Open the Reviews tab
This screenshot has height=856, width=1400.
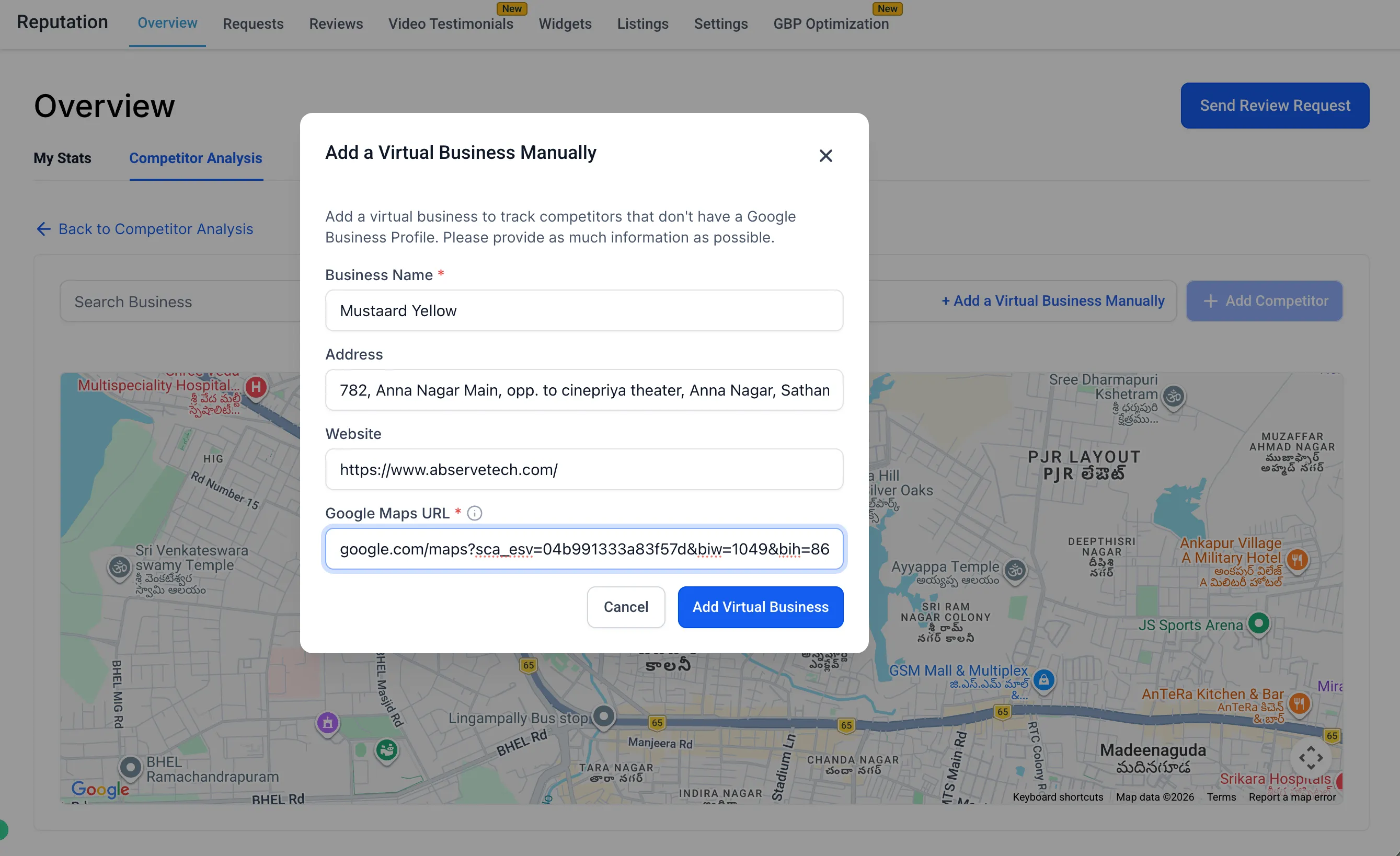336,24
